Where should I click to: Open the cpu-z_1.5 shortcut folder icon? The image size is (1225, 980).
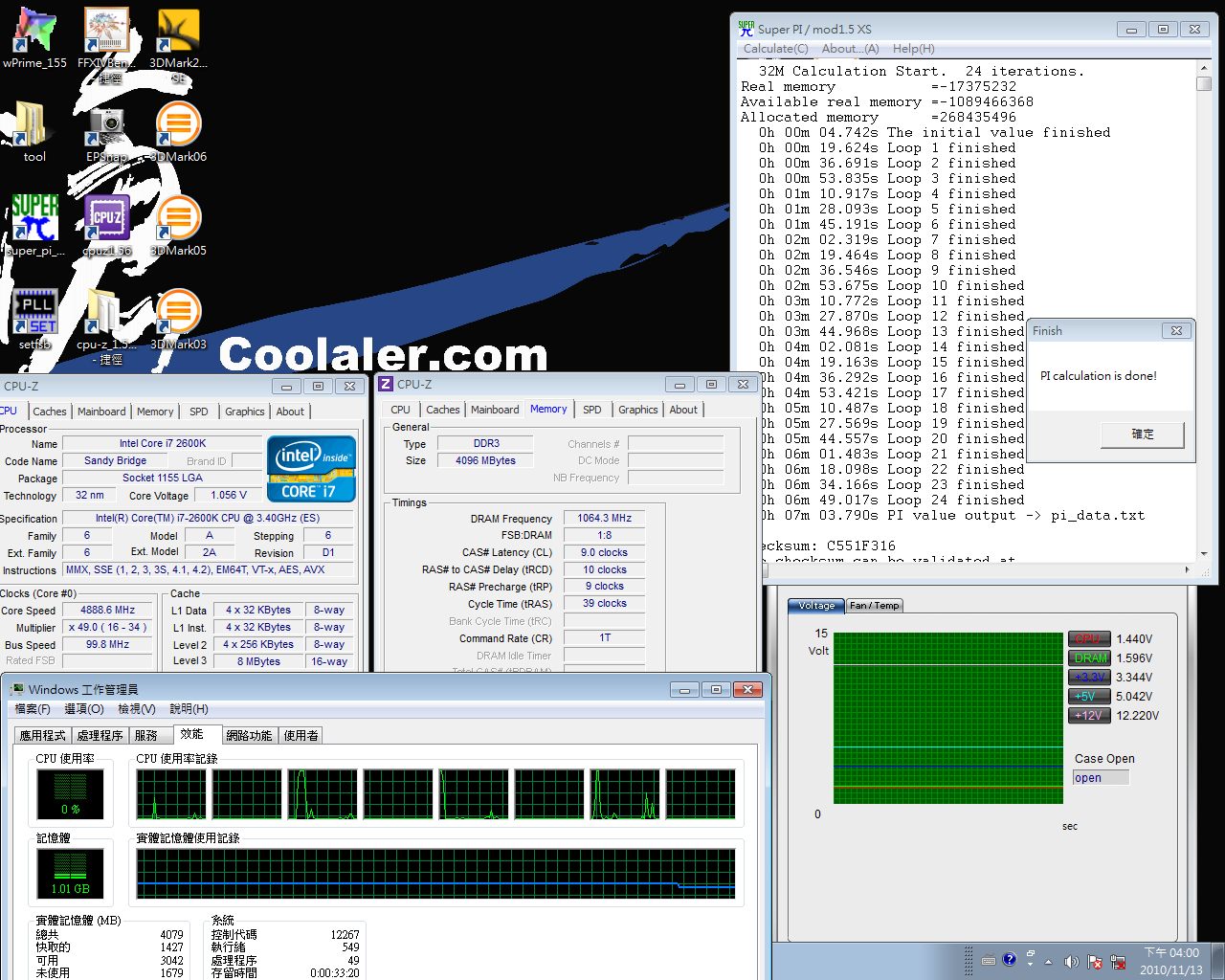[x=107, y=327]
